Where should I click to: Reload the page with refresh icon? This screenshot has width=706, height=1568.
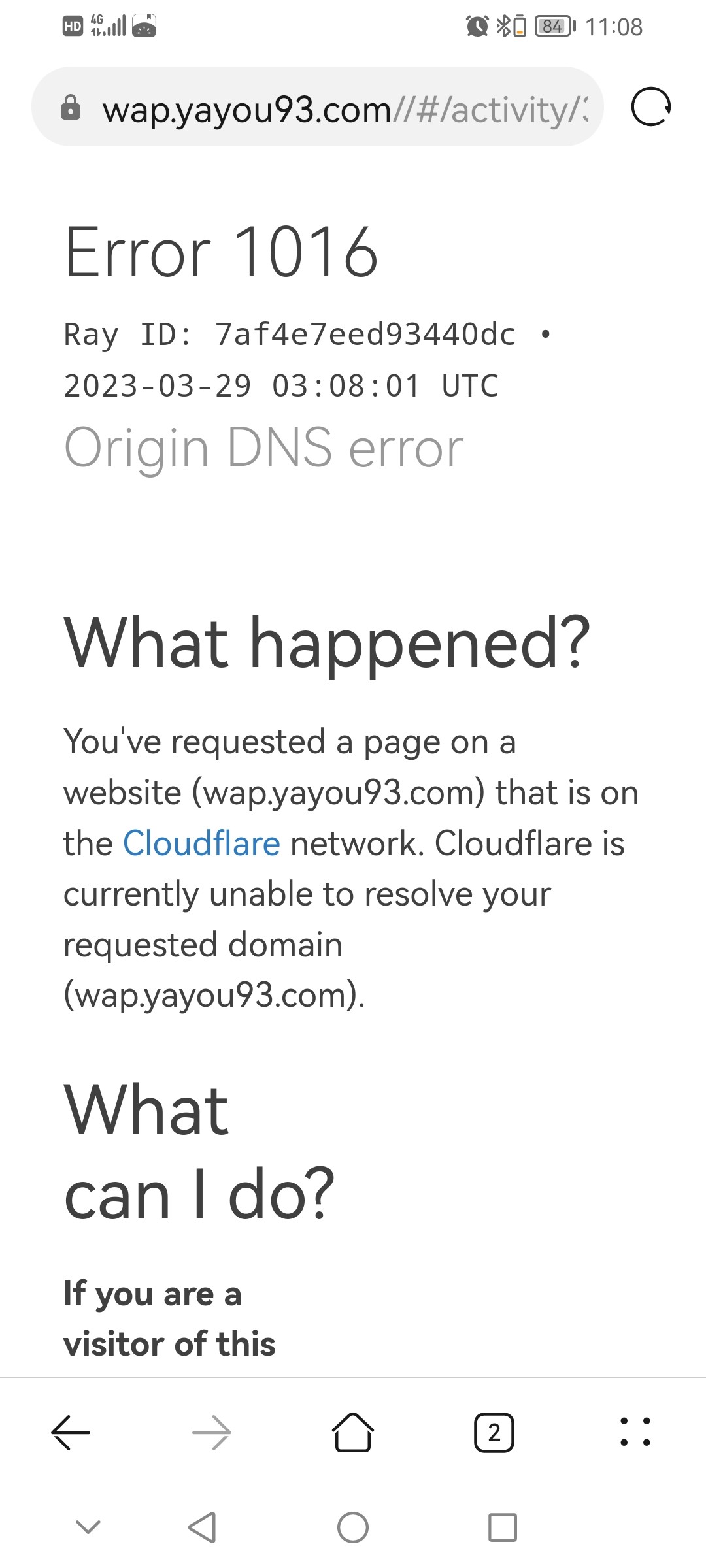pyautogui.click(x=651, y=106)
